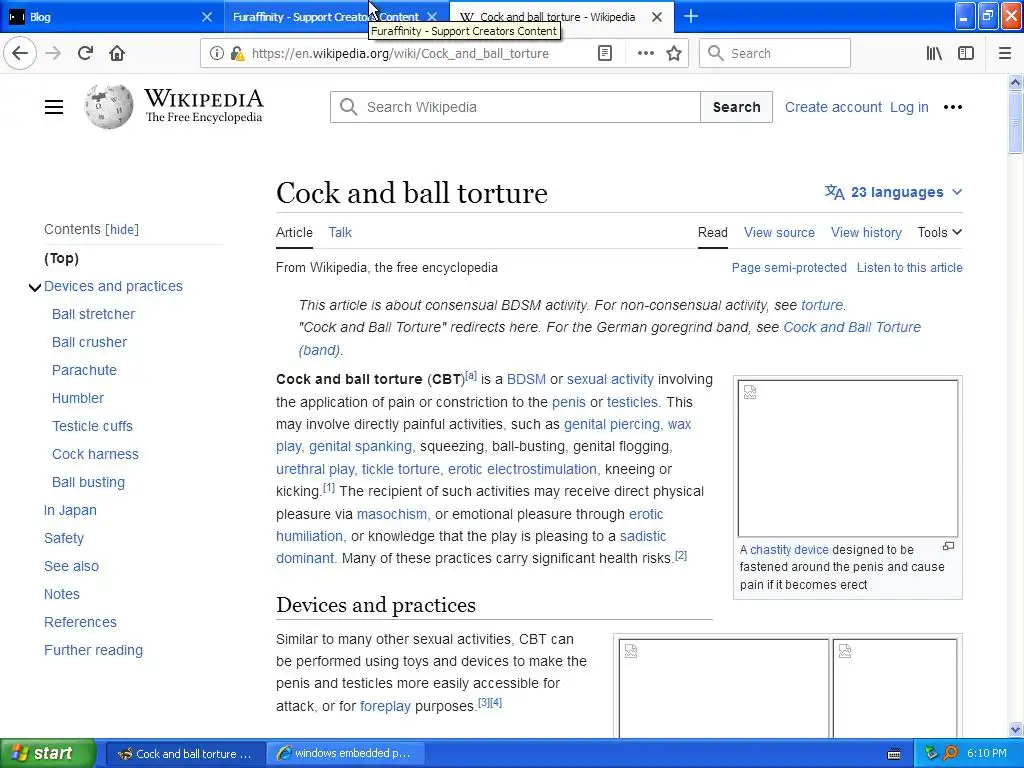
Task: Close the Blog tab
Action: 206,17
